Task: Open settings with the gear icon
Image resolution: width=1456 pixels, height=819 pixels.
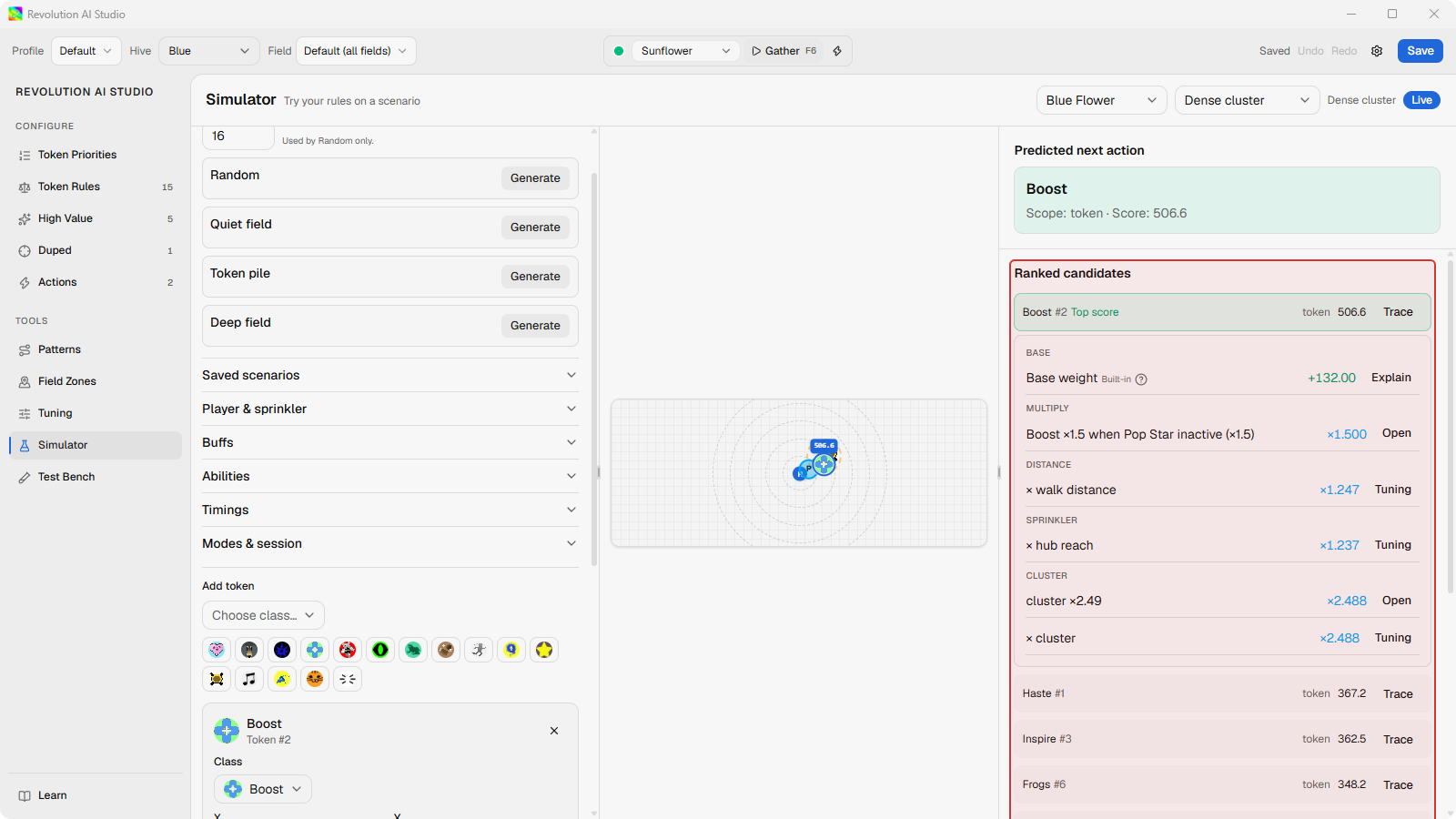Action: (1377, 51)
